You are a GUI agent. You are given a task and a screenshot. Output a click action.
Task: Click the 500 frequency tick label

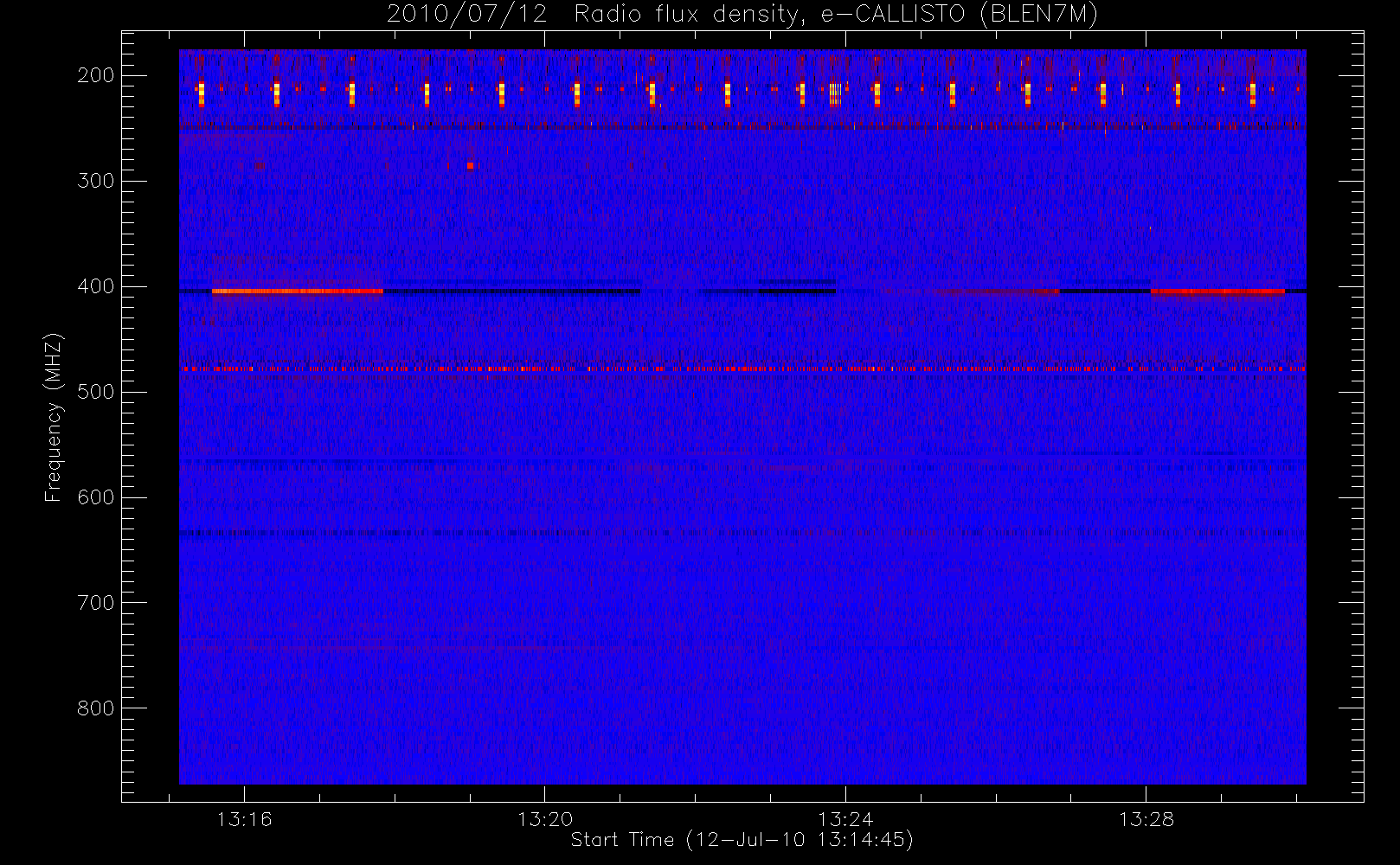coord(96,392)
